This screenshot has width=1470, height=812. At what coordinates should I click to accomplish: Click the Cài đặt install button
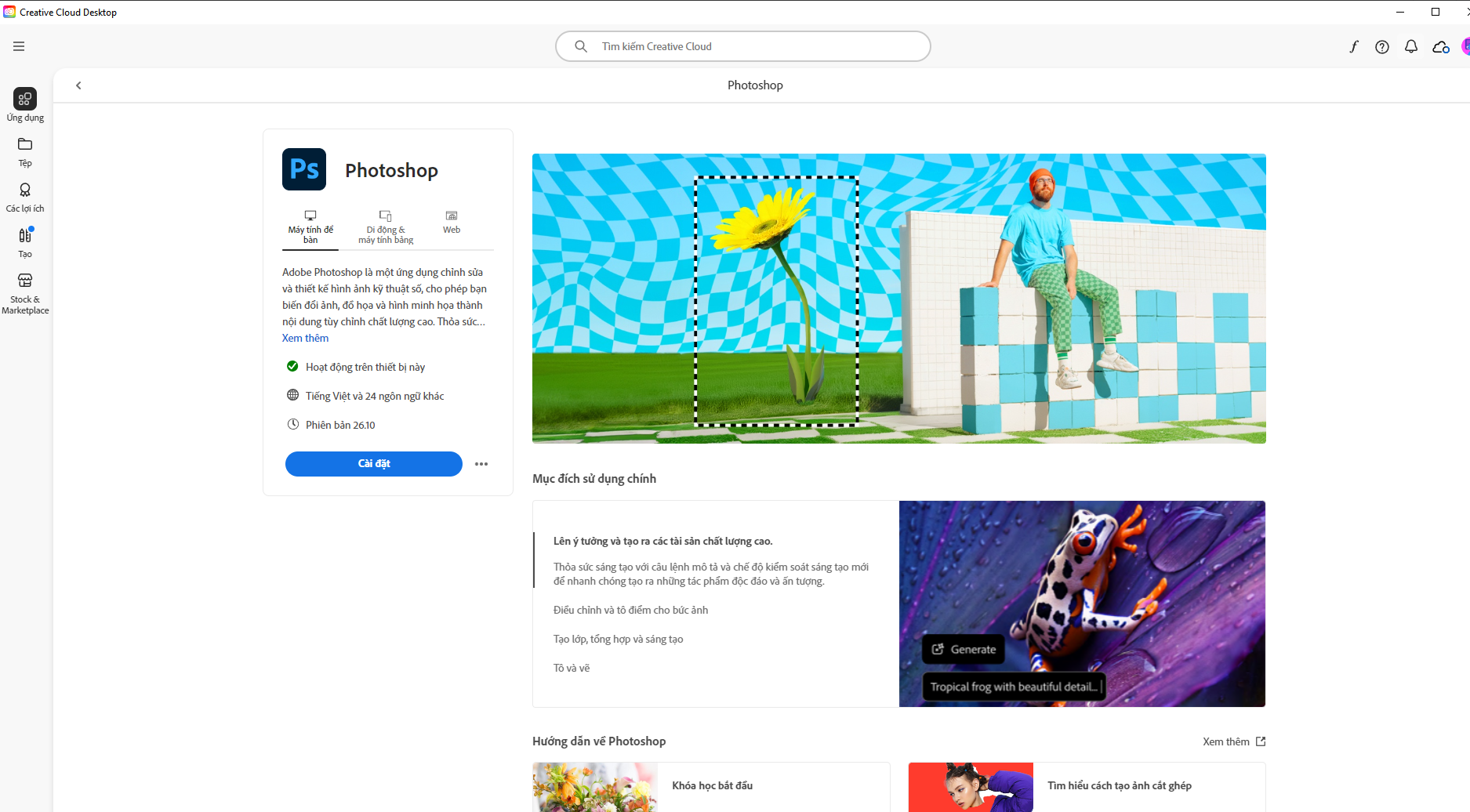click(373, 464)
